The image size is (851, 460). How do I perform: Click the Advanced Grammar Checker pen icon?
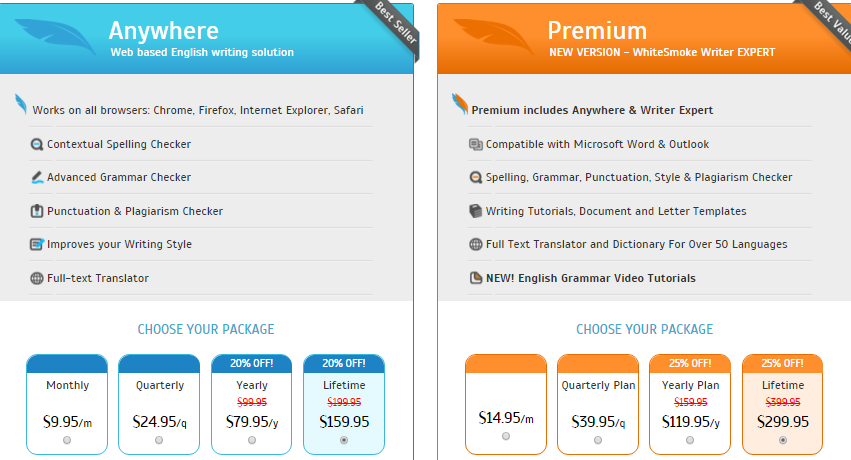tap(37, 177)
